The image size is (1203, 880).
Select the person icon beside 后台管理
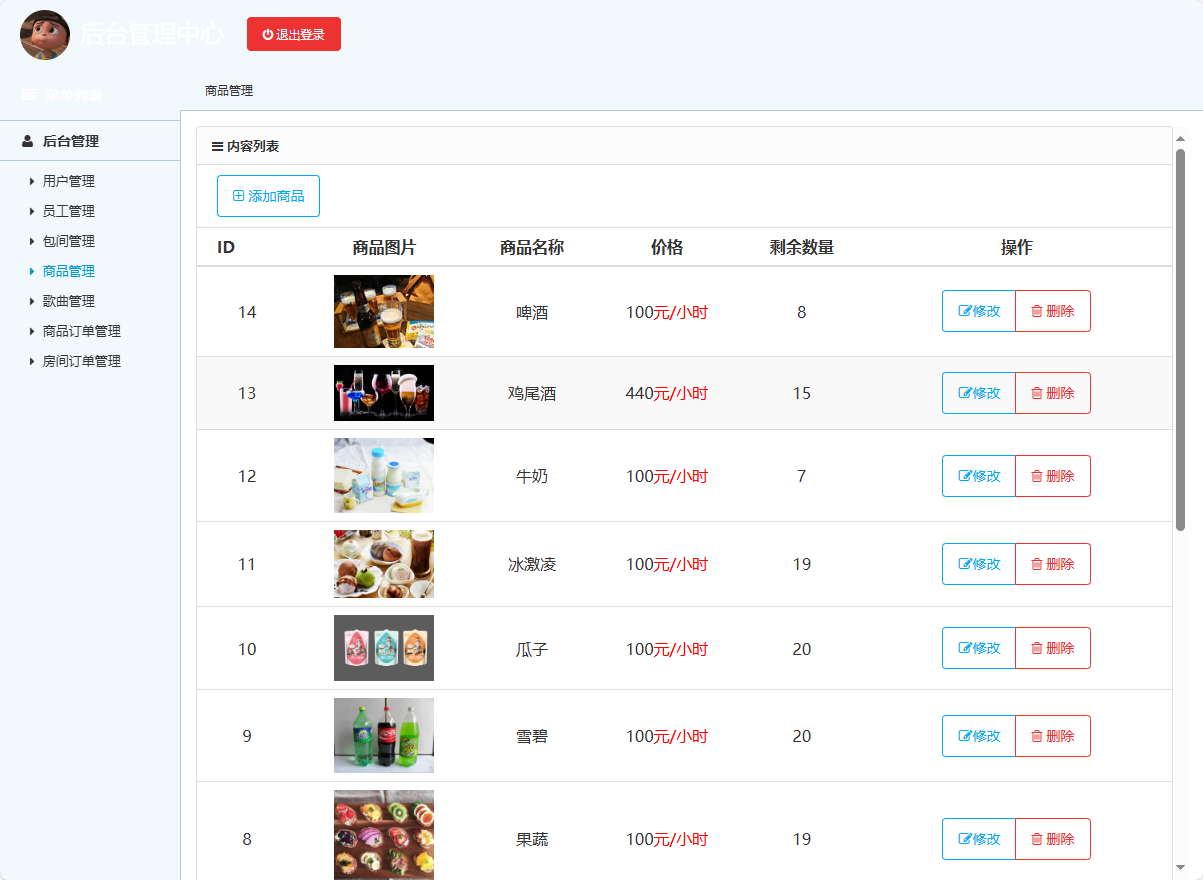(26, 141)
